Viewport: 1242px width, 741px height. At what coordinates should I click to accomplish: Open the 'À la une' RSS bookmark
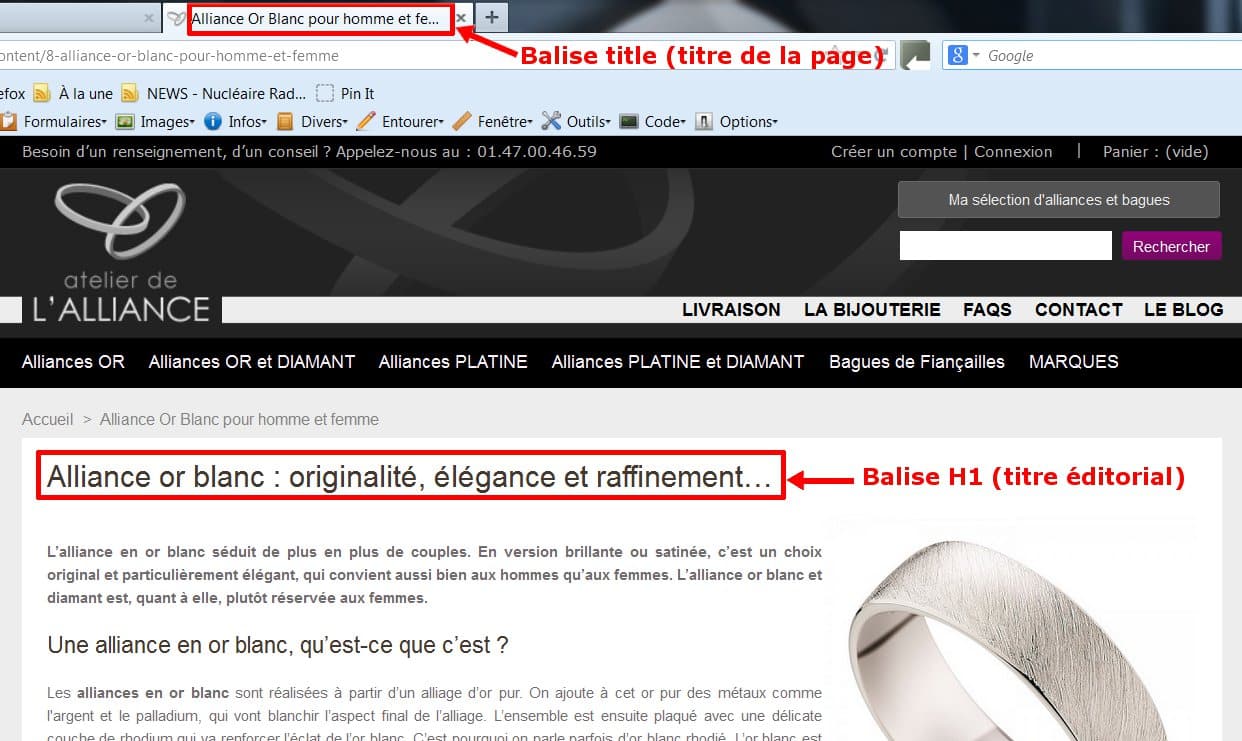pyautogui.click(x=74, y=94)
